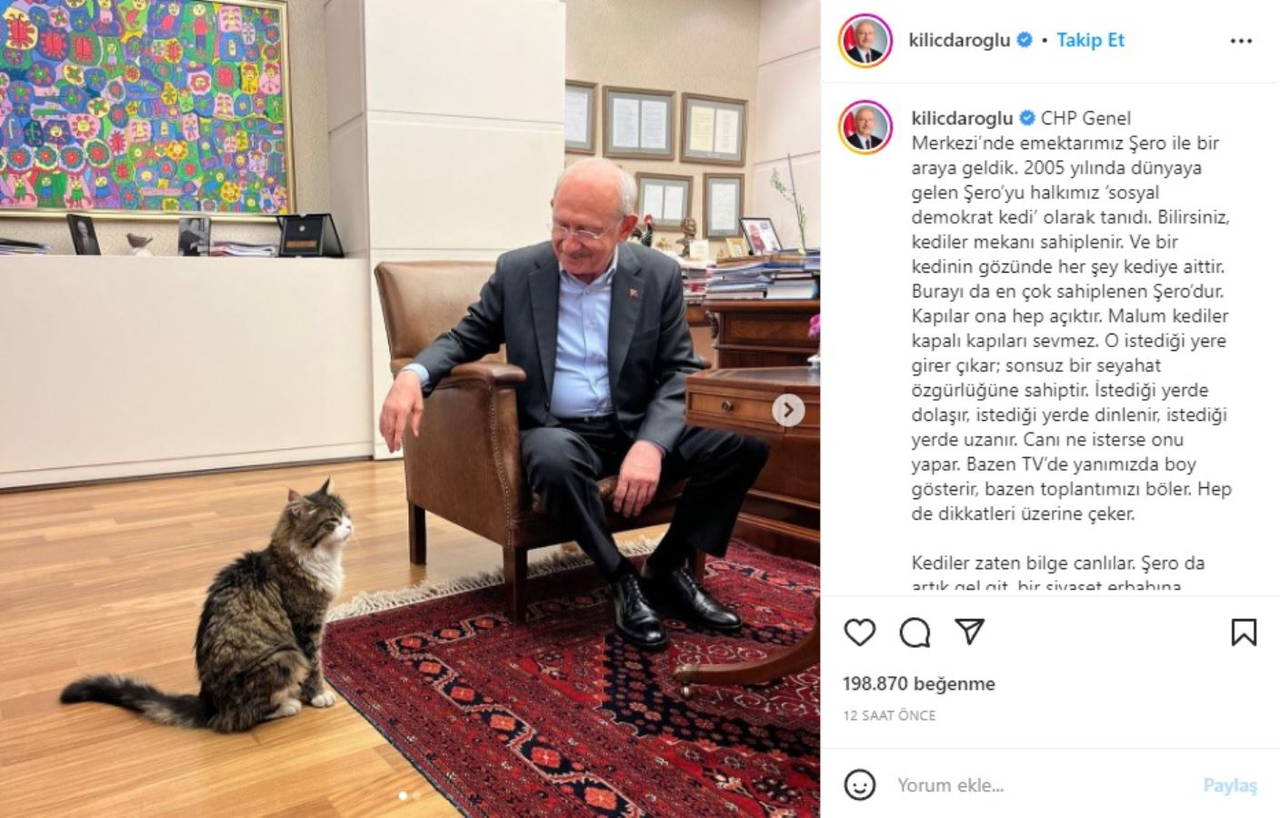The image size is (1280, 818).
Task: Open the emoji picker smiley icon
Action: (859, 785)
